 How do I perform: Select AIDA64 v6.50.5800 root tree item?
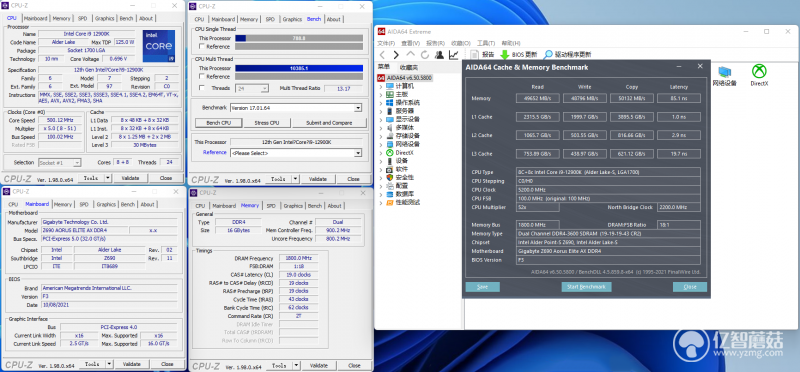coord(404,78)
